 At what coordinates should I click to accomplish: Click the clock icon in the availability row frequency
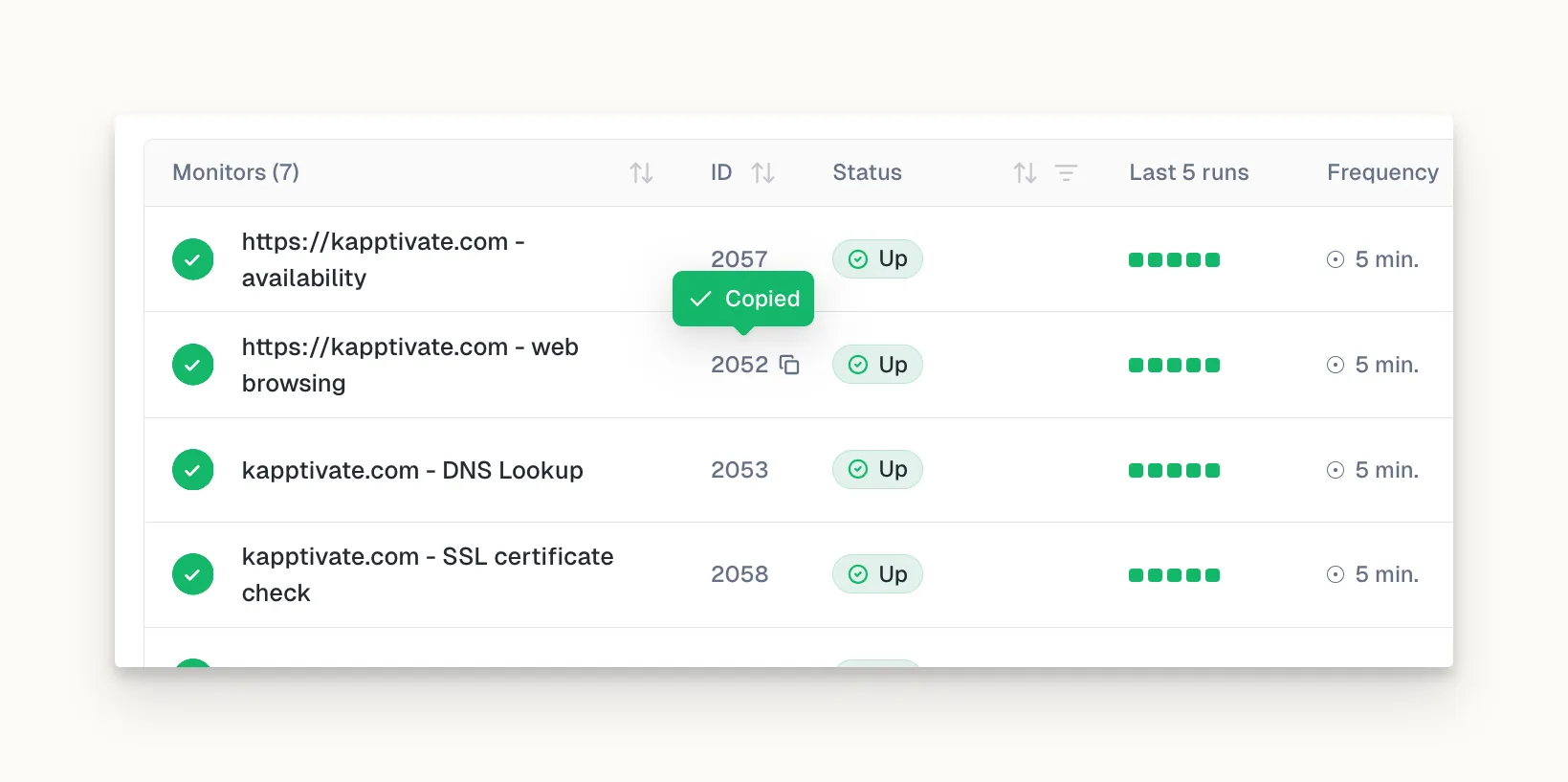pyautogui.click(x=1336, y=259)
